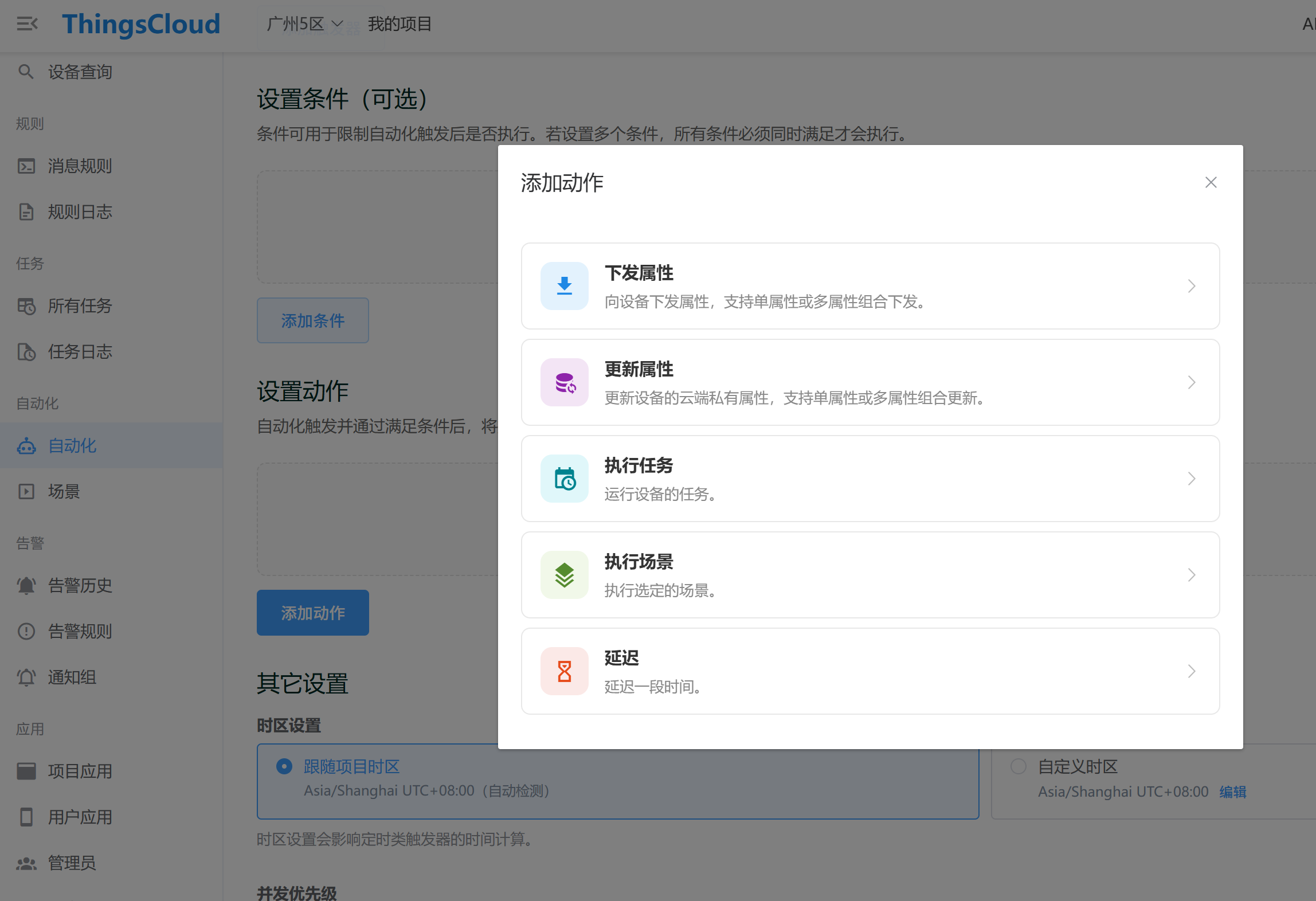Image resolution: width=1316 pixels, height=901 pixels.
Task: Click the 编辑 link for custom timezone
Action: [1232, 792]
